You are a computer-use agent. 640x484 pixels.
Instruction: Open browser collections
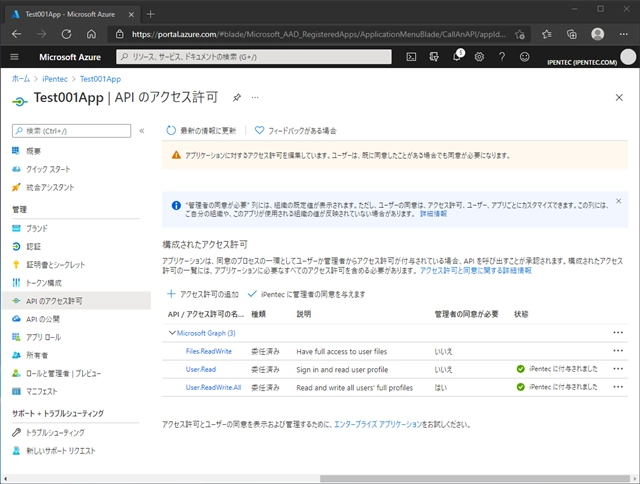pos(572,34)
